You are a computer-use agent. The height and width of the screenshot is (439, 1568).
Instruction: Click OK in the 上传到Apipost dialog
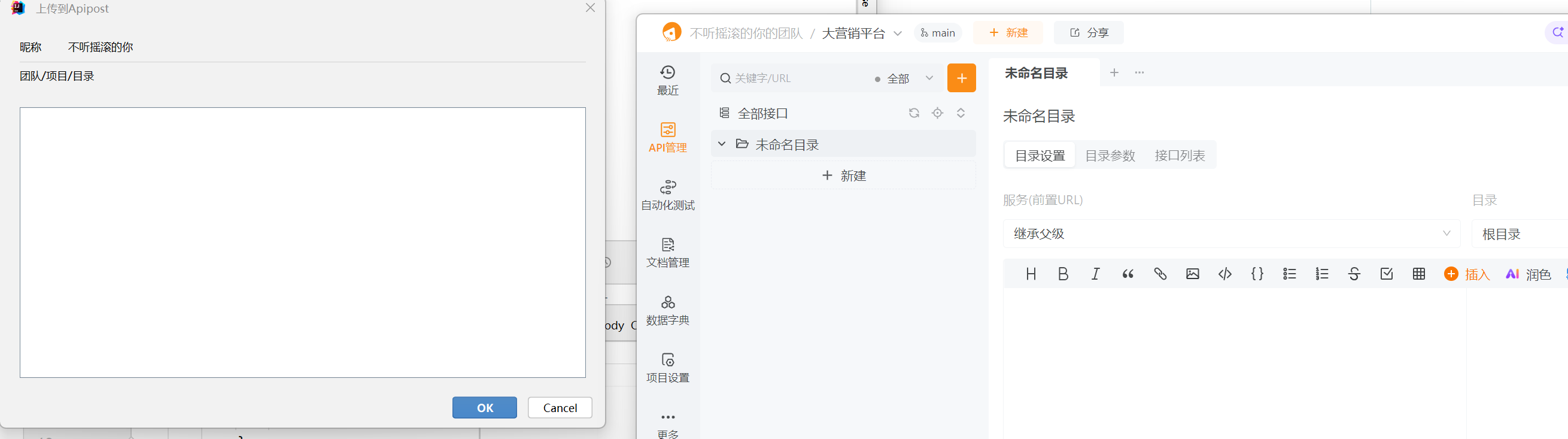click(485, 407)
